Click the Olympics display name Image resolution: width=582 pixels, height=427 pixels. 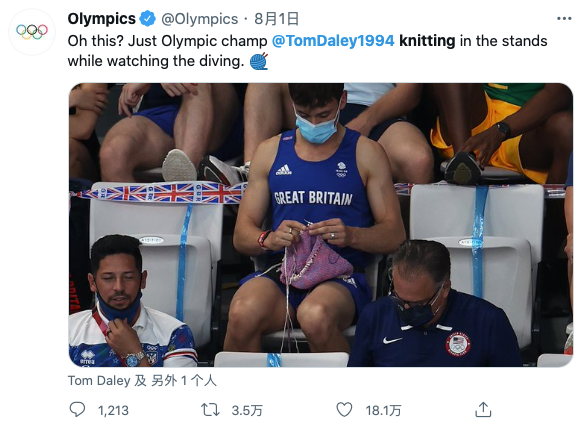coord(101,19)
